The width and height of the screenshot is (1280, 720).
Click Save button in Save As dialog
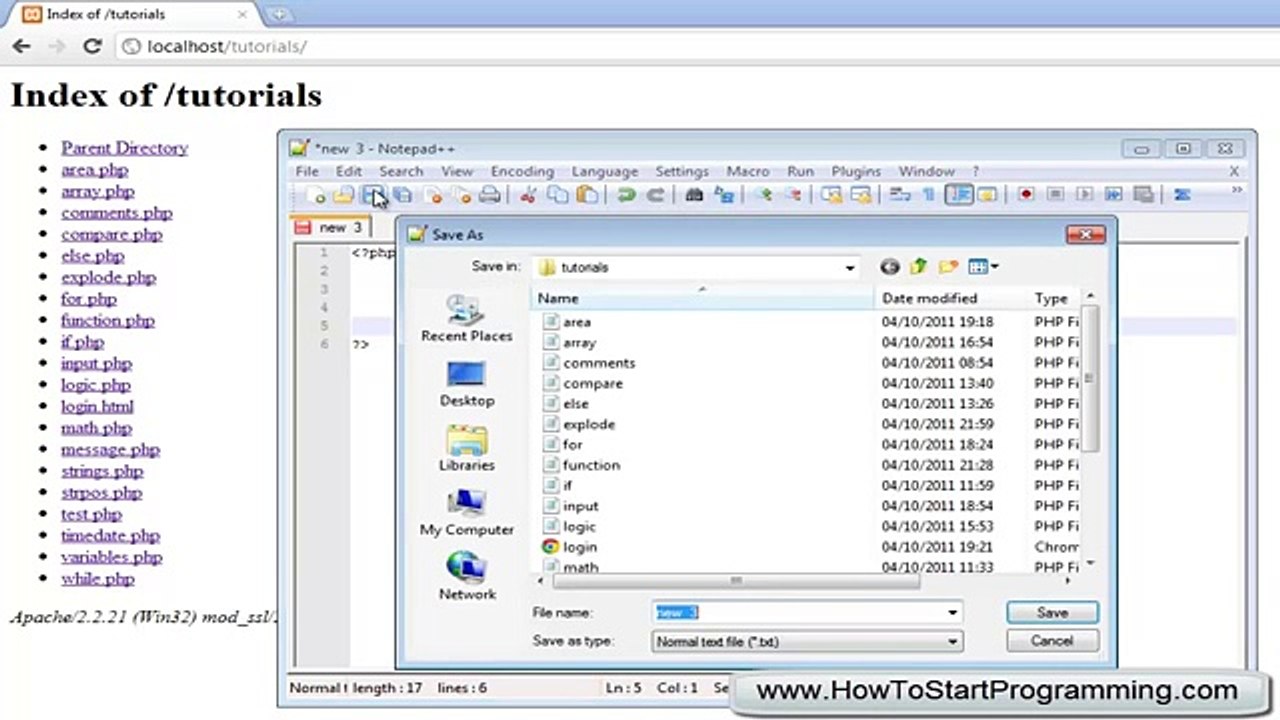(1052, 612)
